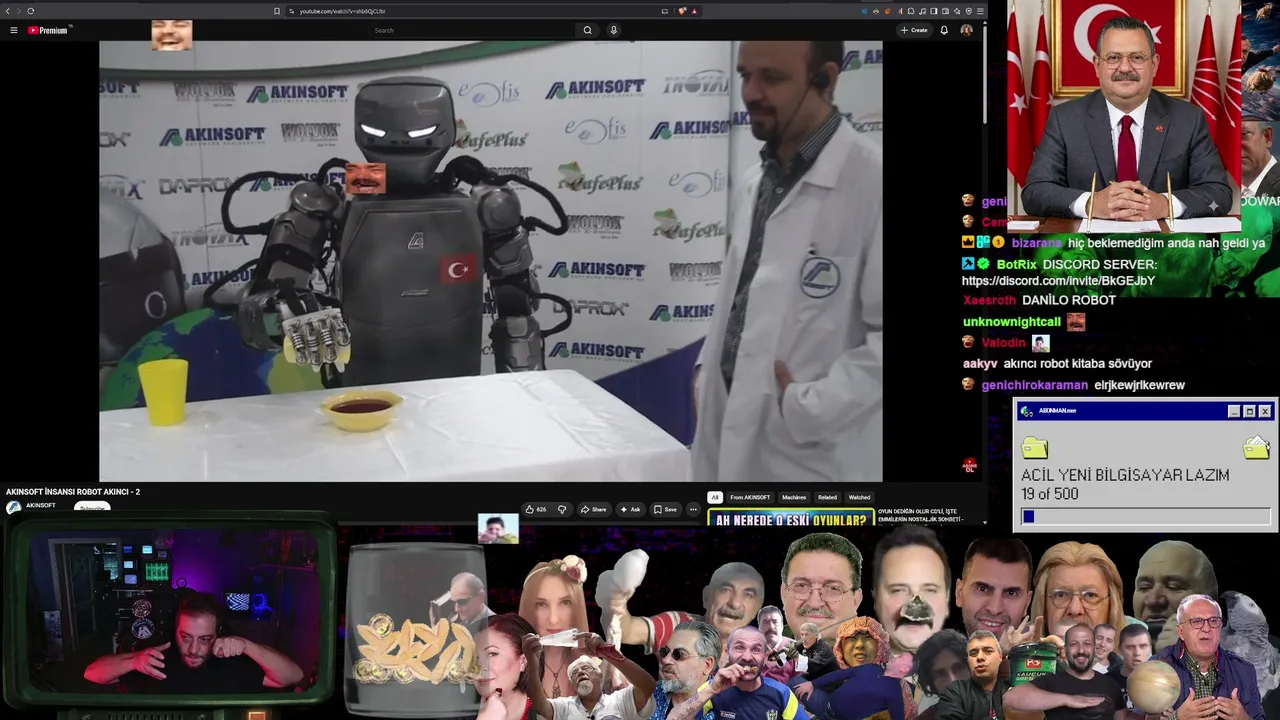Open the Discord invite link in chat

click(1058, 281)
